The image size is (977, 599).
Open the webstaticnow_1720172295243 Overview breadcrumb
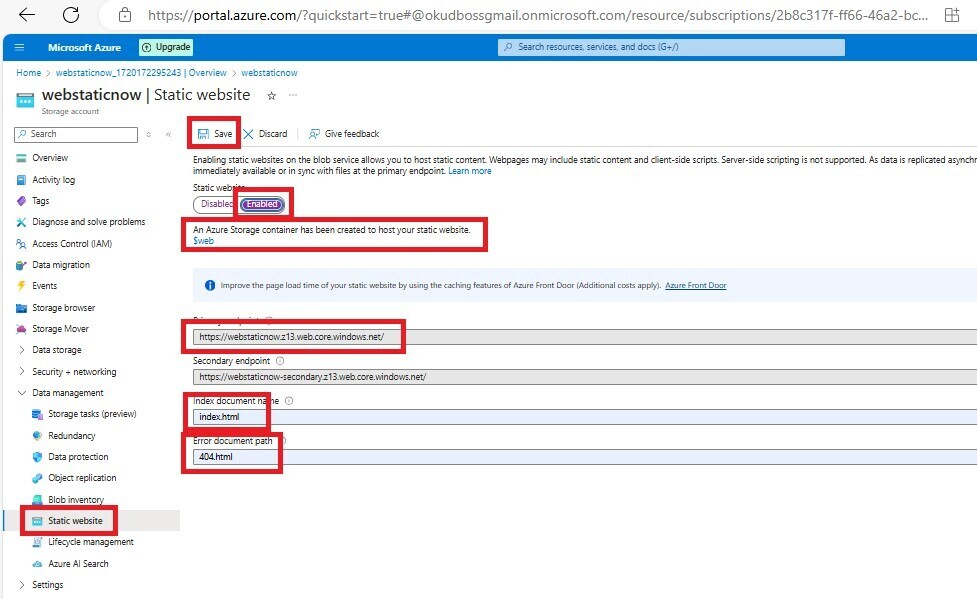click(141, 73)
